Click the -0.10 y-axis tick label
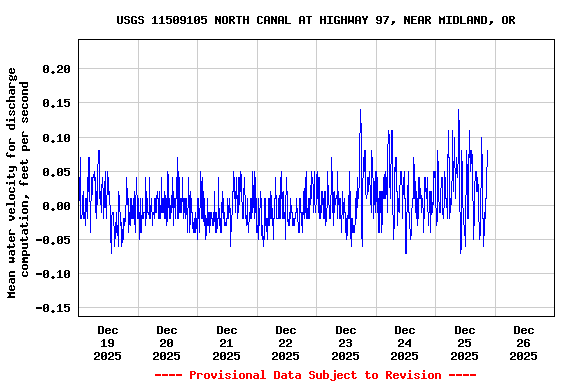The height and width of the screenshot is (384, 576). (x=53, y=274)
